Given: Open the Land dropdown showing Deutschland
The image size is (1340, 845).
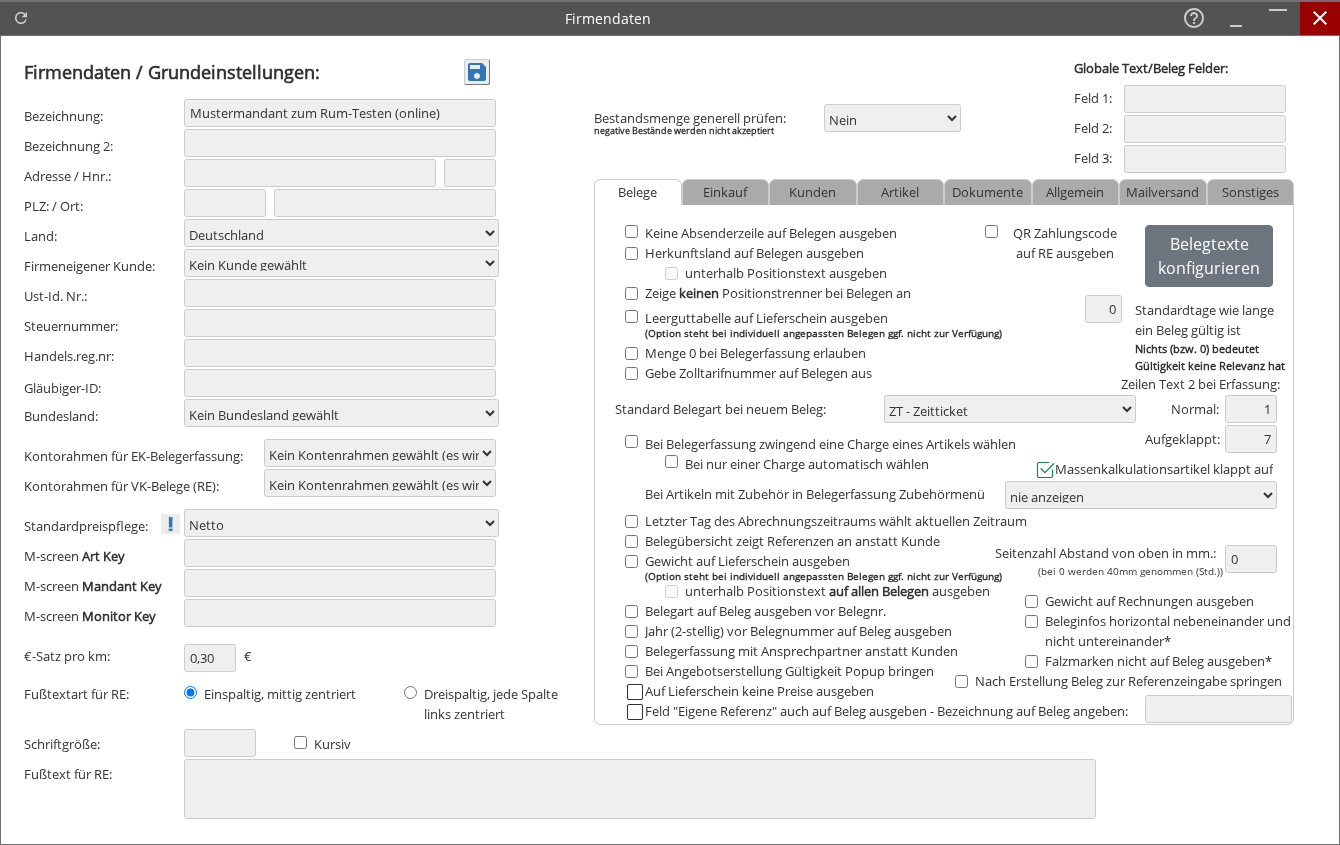Looking at the screenshot, I should (341, 234).
